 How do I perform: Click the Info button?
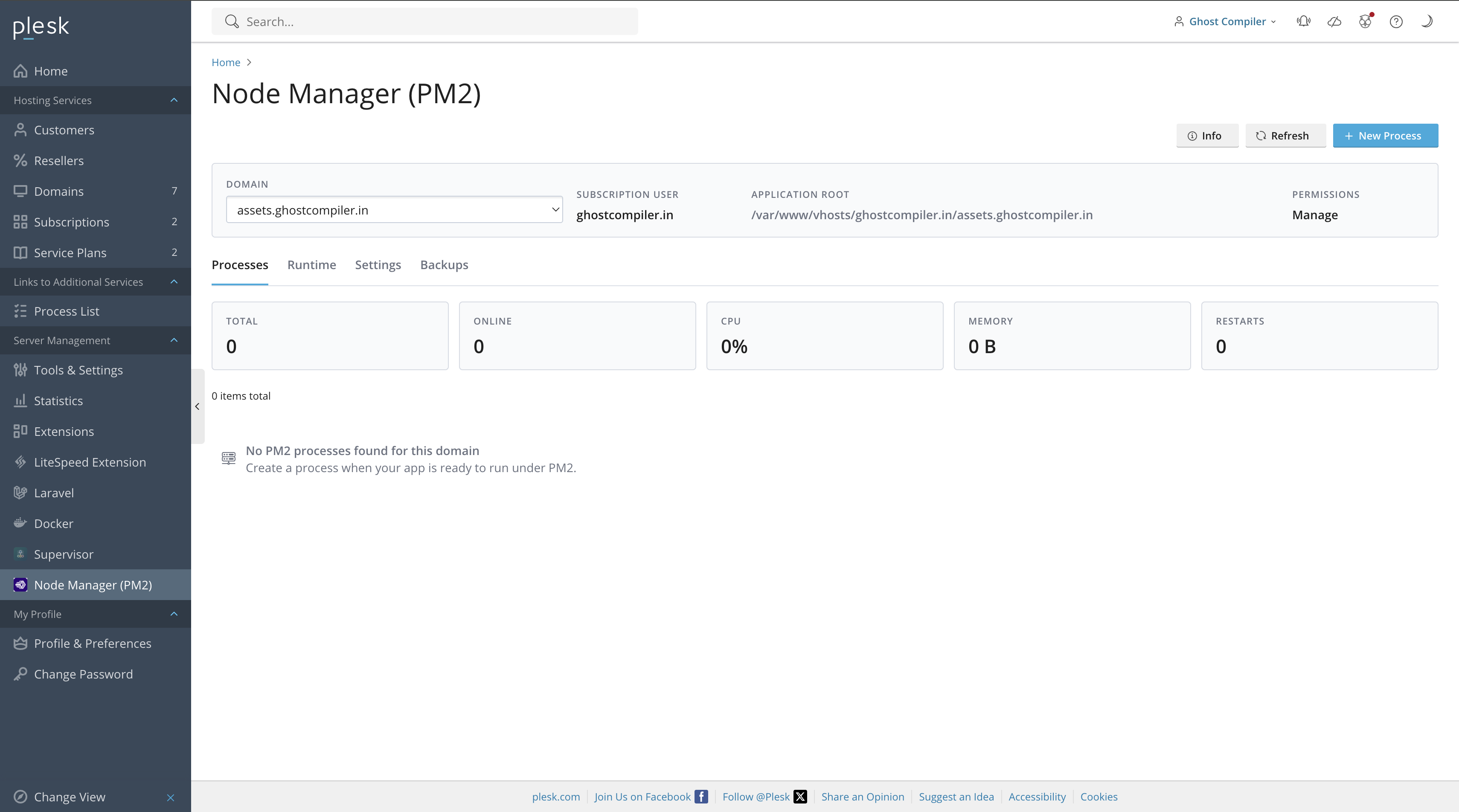click(x=1207, y=136)
